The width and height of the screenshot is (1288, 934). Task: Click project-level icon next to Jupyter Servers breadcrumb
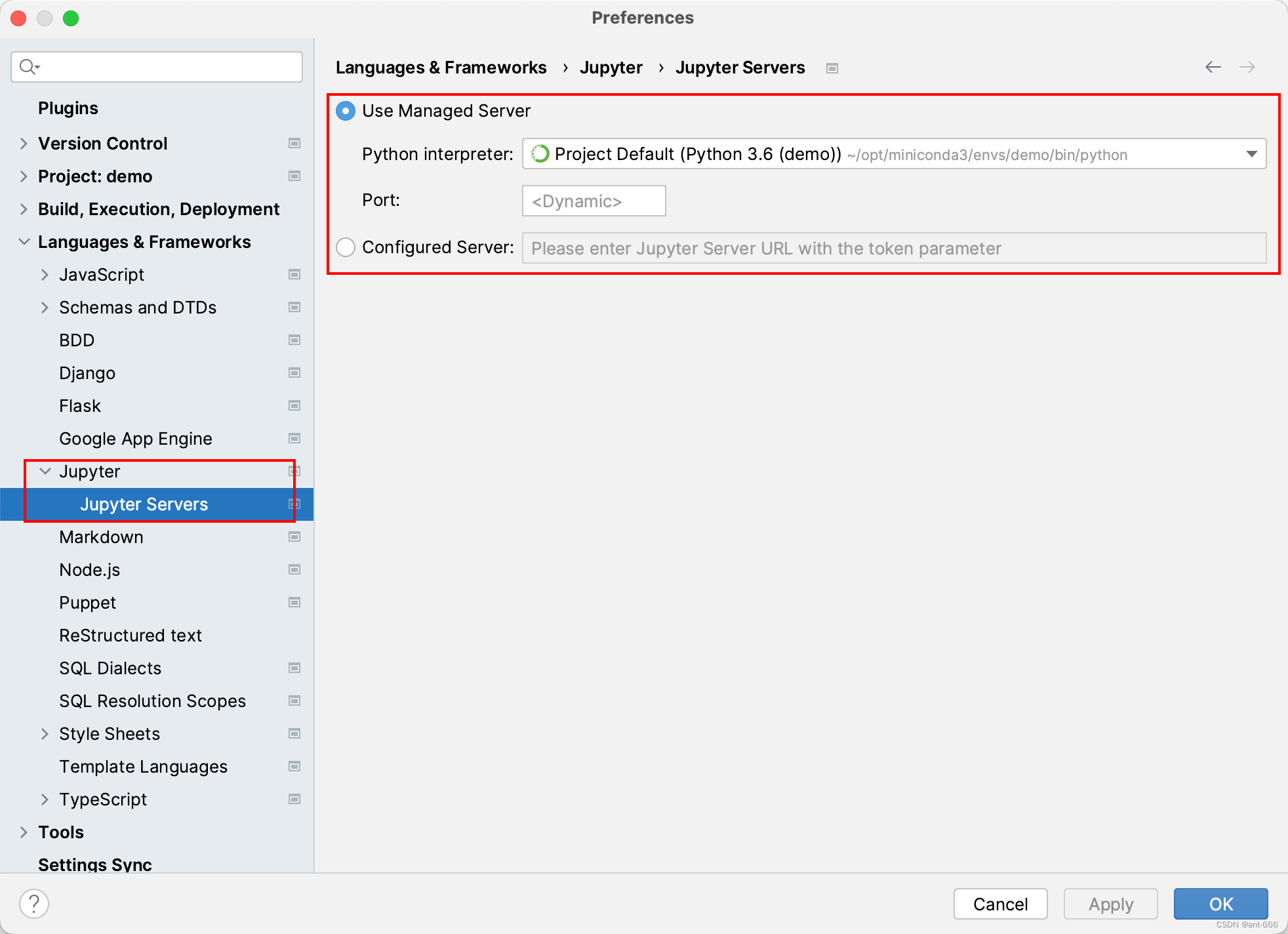pos(832,68)
